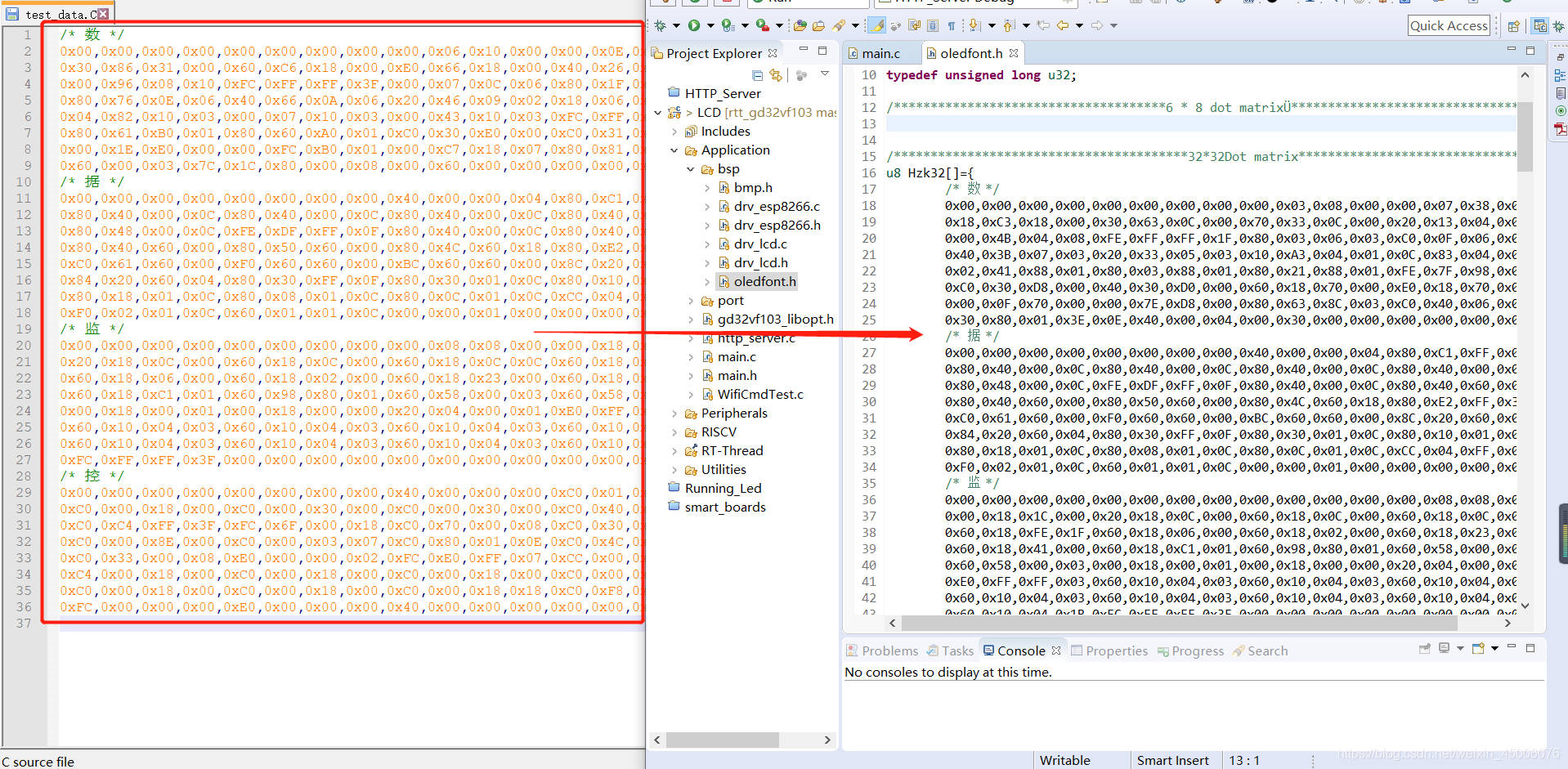Click the Debug bug icon in the toolbar
1568x769 pixels.
click(x=661, y=25)
